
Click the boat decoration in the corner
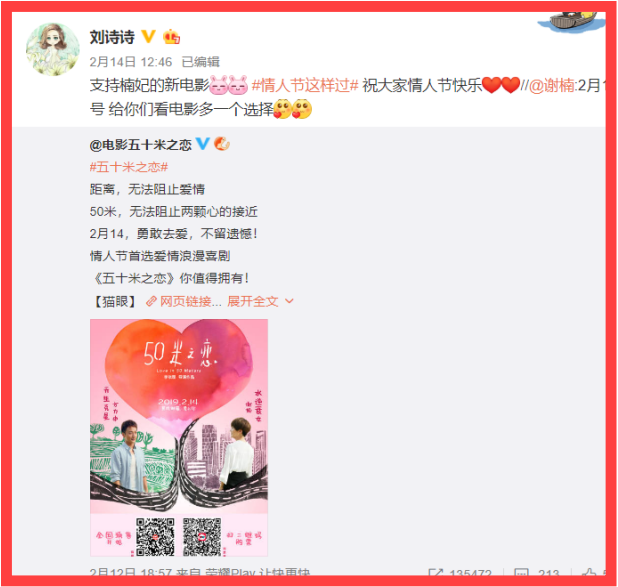571,22
